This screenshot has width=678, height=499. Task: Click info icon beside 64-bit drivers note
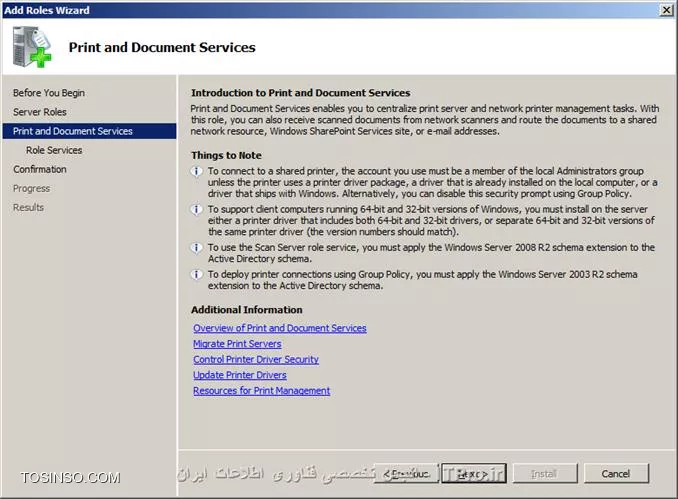tap(197, 210)
